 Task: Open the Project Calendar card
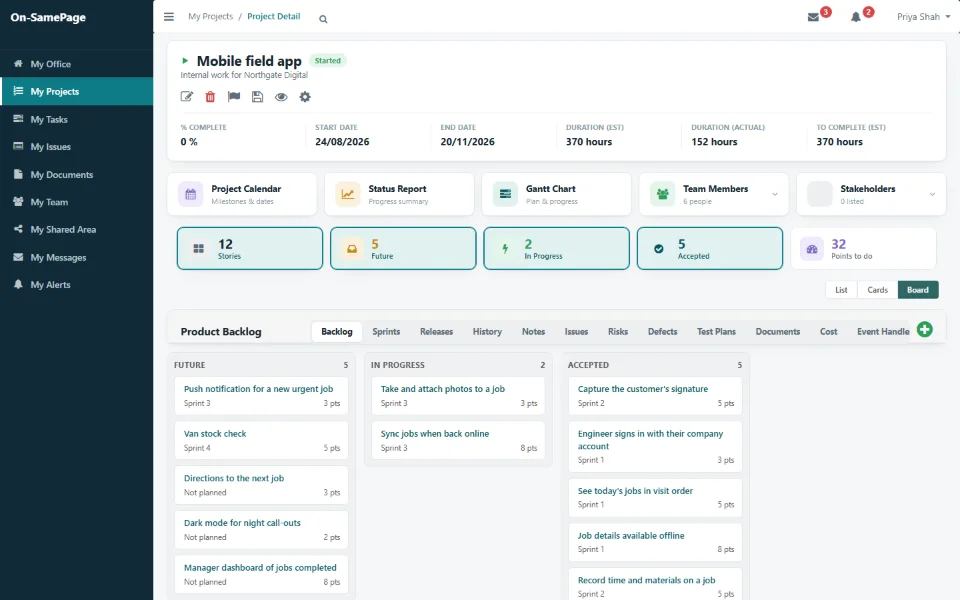(242, 194)
